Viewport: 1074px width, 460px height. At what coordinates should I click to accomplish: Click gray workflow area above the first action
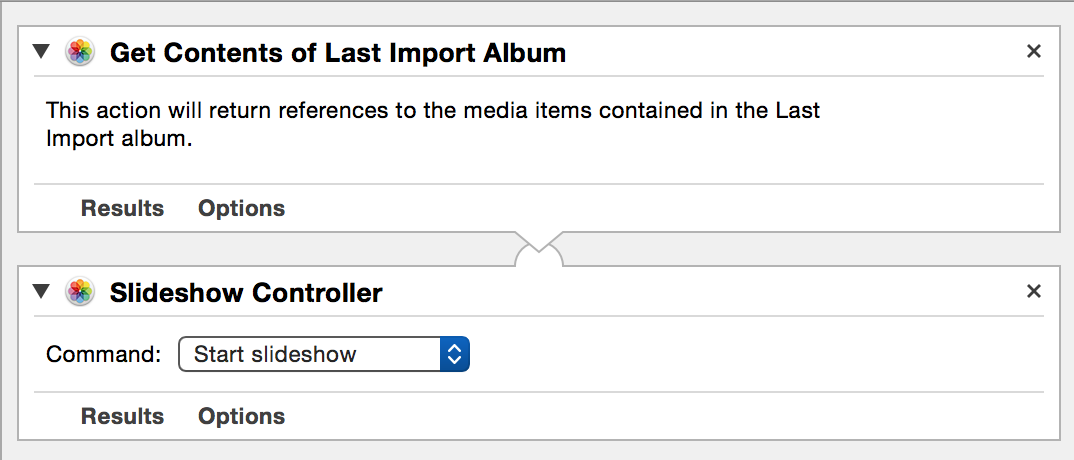538,14
